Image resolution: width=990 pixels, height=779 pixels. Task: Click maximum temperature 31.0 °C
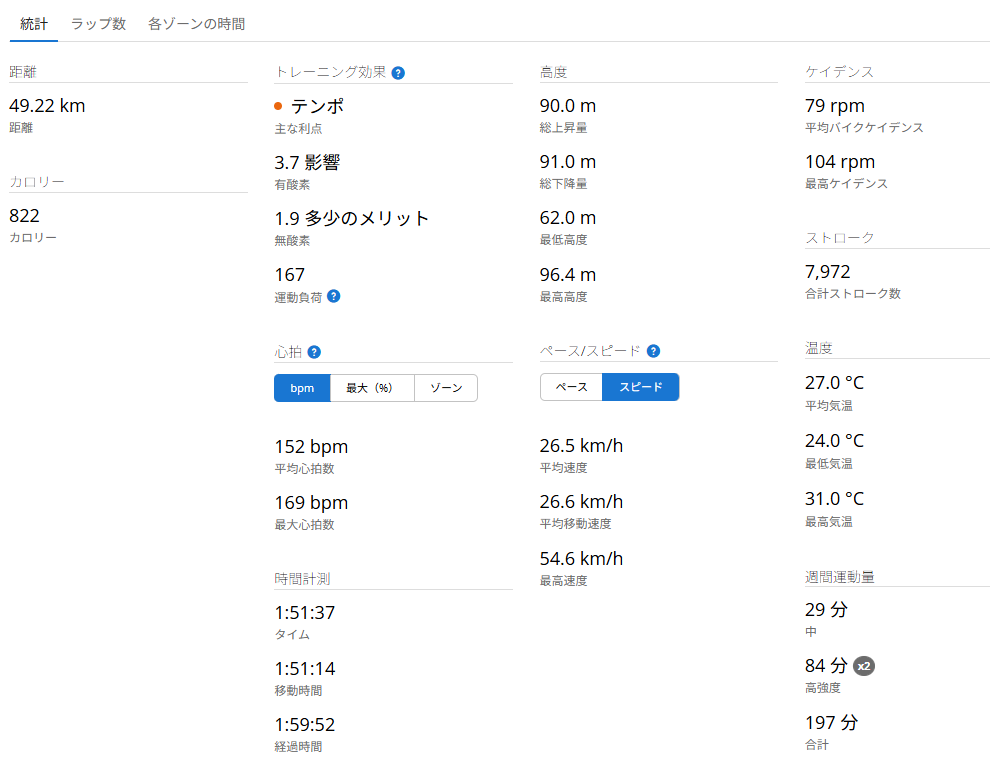pos(834,499)
